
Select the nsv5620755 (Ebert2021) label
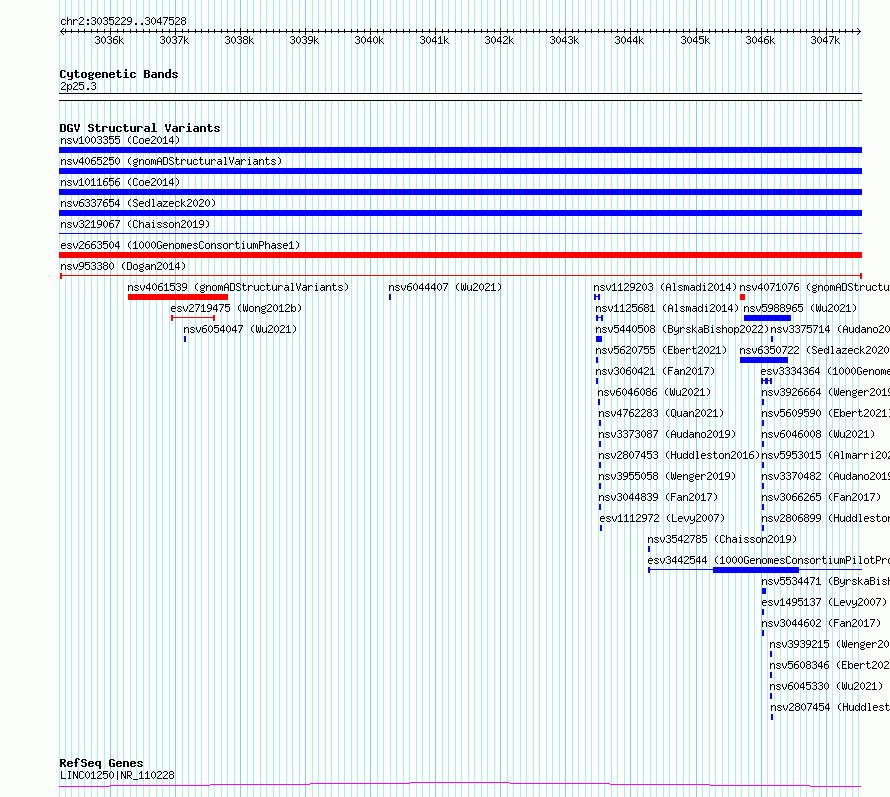pyautogui.click(x=661, y=350)
